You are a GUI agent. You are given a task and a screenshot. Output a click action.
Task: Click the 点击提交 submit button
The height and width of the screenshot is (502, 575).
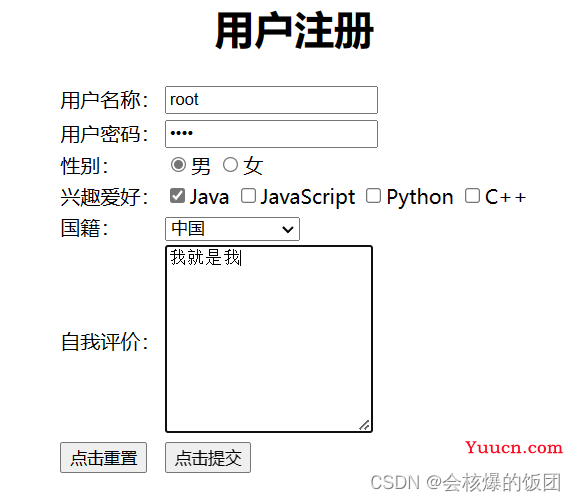[208, 457]
